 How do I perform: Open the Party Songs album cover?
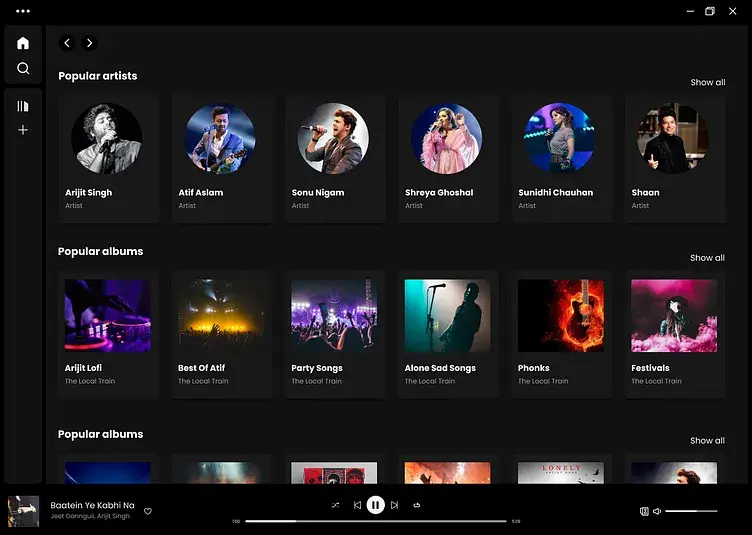pyautogui.click(x=334, y=315)
